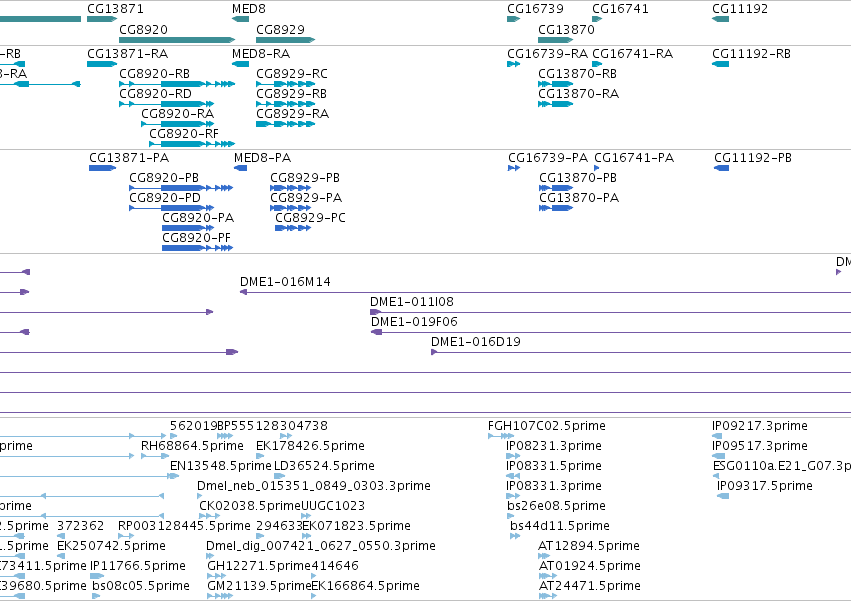Select EST AT24471.5prime
This screenshot has width=851, height=601.
coord(589,586)
